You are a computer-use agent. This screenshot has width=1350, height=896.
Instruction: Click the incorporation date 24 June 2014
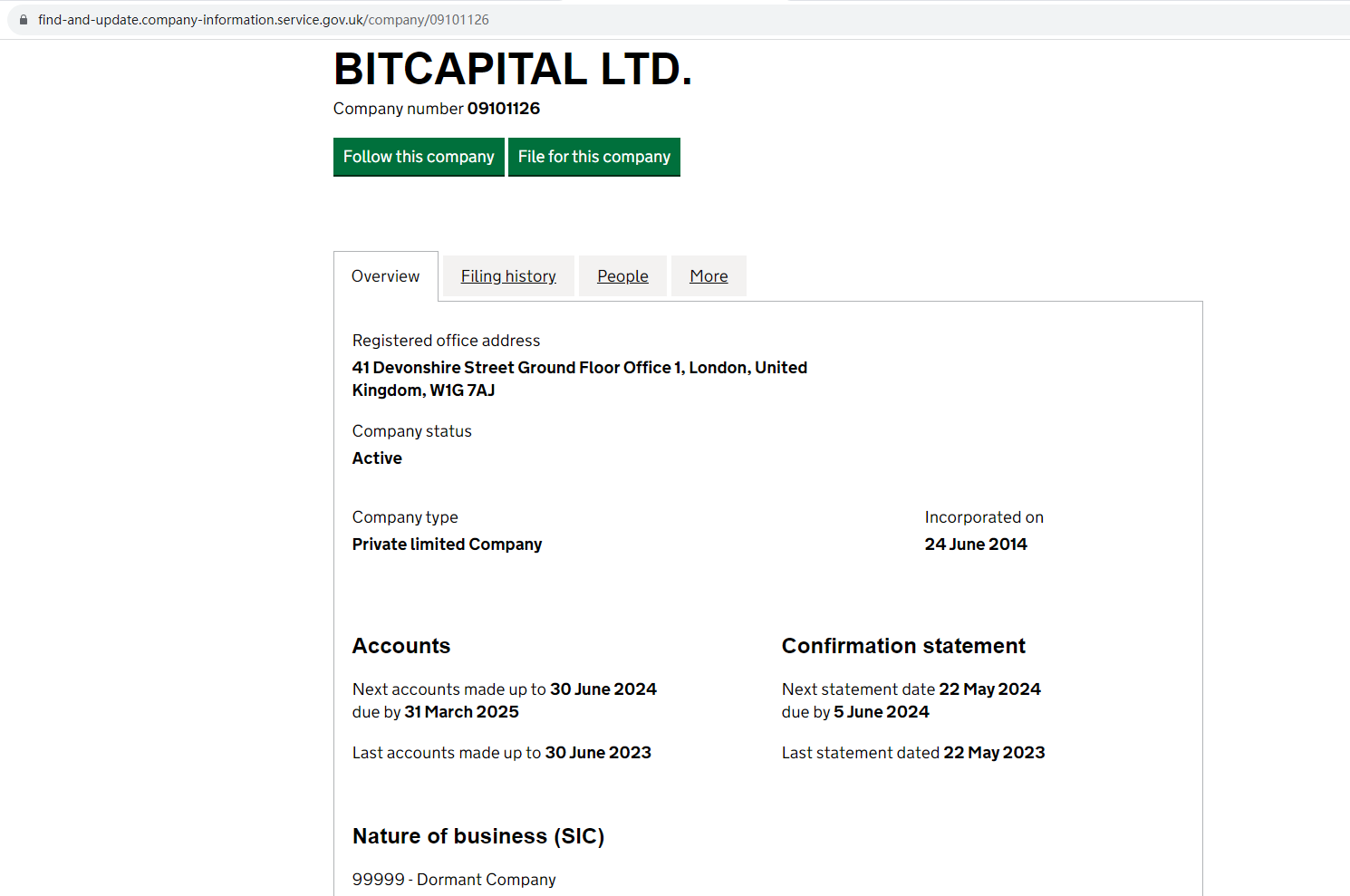tap(976, 544)
